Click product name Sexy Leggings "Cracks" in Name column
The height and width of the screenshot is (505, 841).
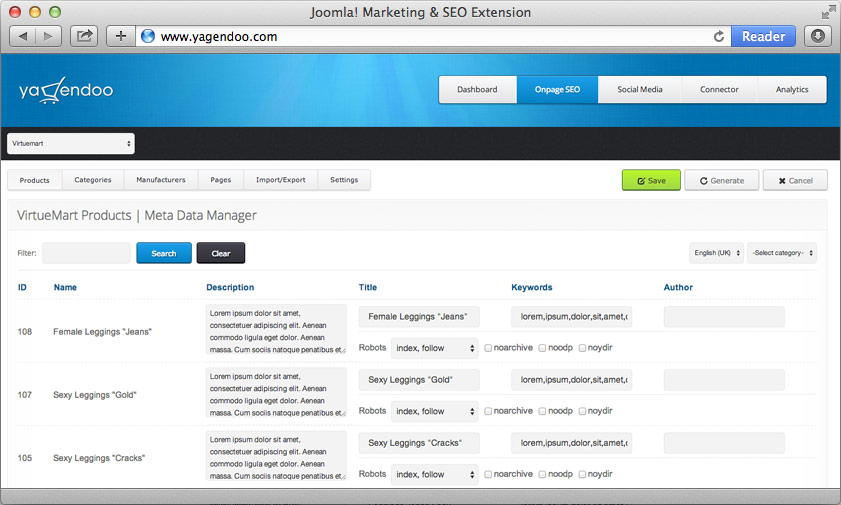pyautogui.click(x=99, y=458)
